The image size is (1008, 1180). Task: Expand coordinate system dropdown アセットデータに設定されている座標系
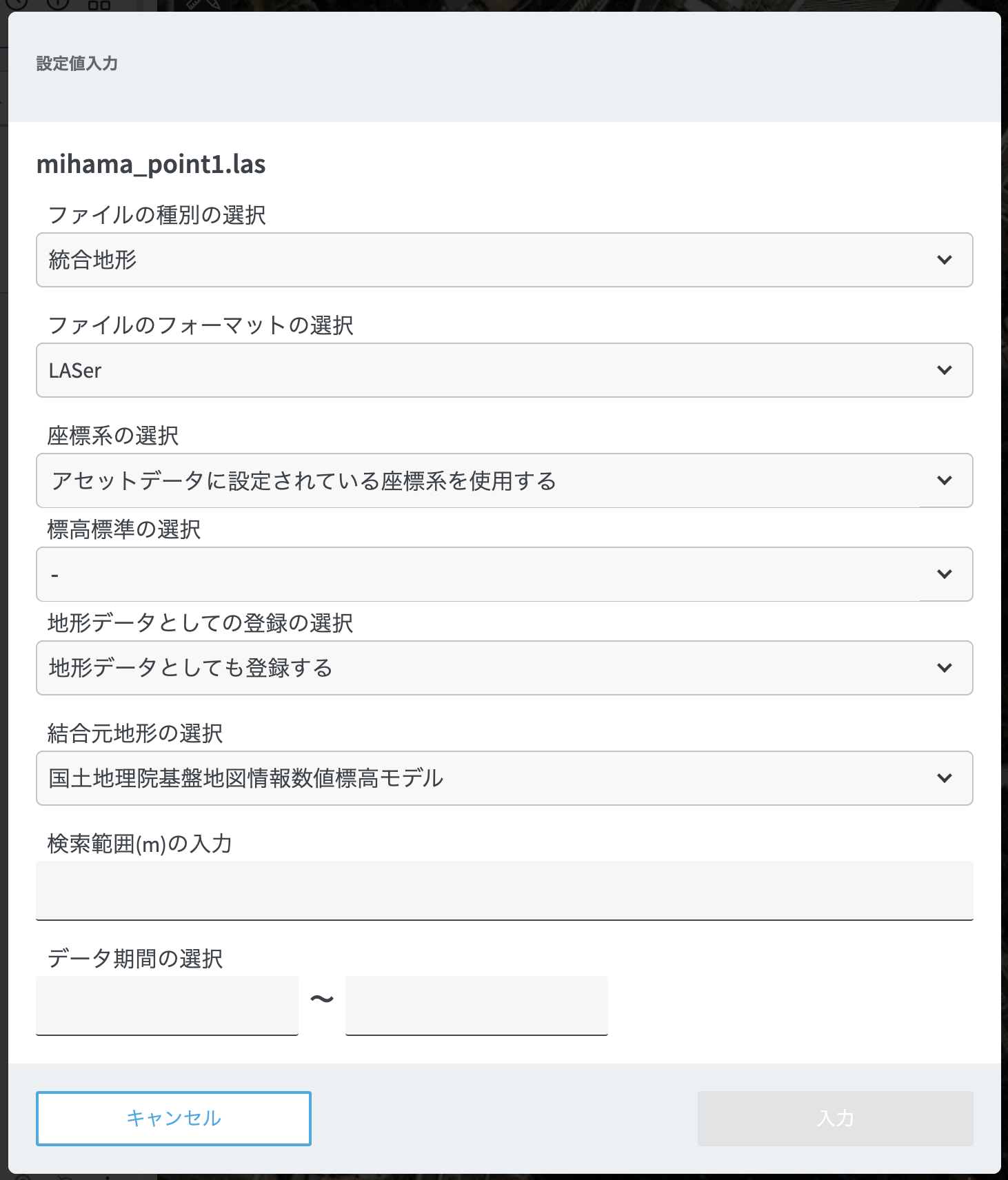point(483,480)
